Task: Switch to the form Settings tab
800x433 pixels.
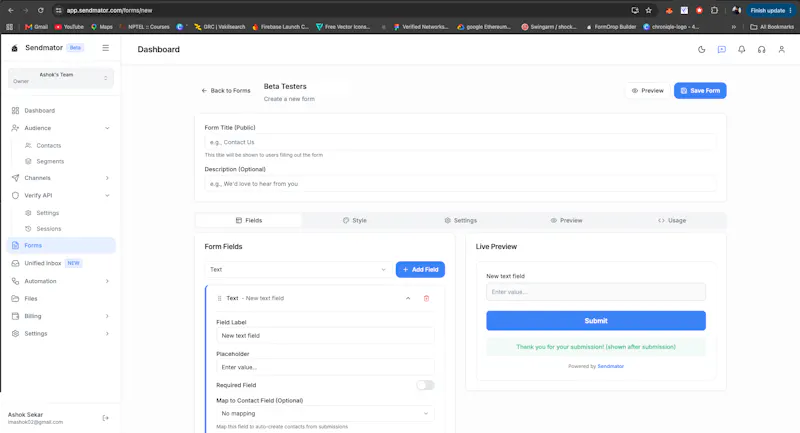Action: click(x=460, y=220)
